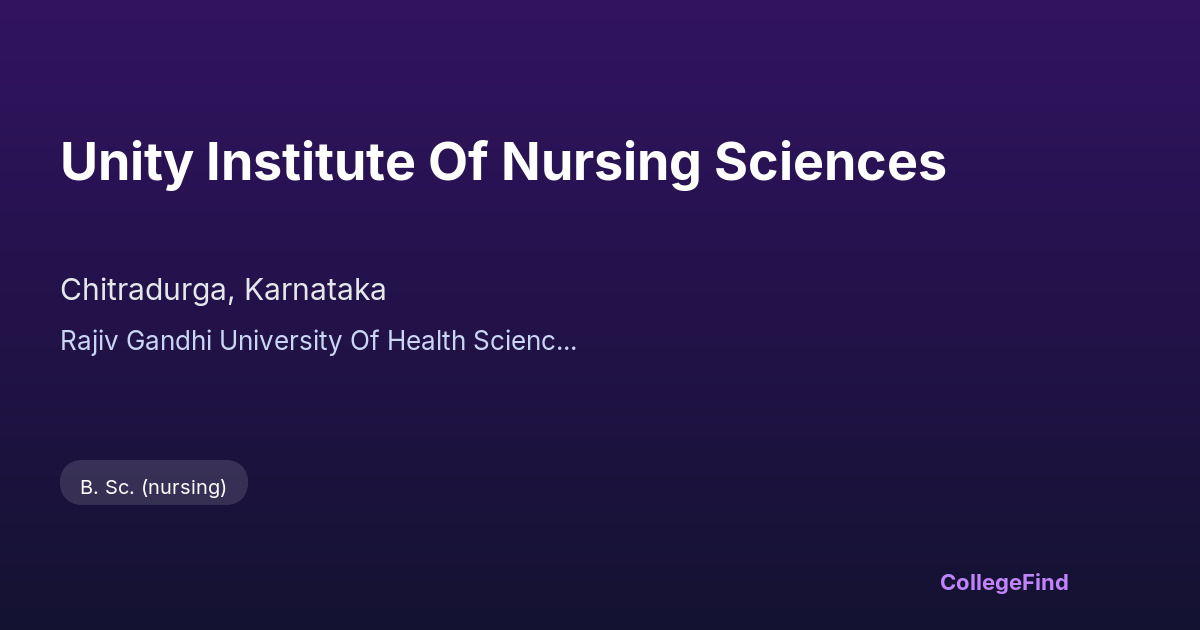Click "Karnataka" in the location line
This screenshot has height=630, width=1200.
(315, 290)
